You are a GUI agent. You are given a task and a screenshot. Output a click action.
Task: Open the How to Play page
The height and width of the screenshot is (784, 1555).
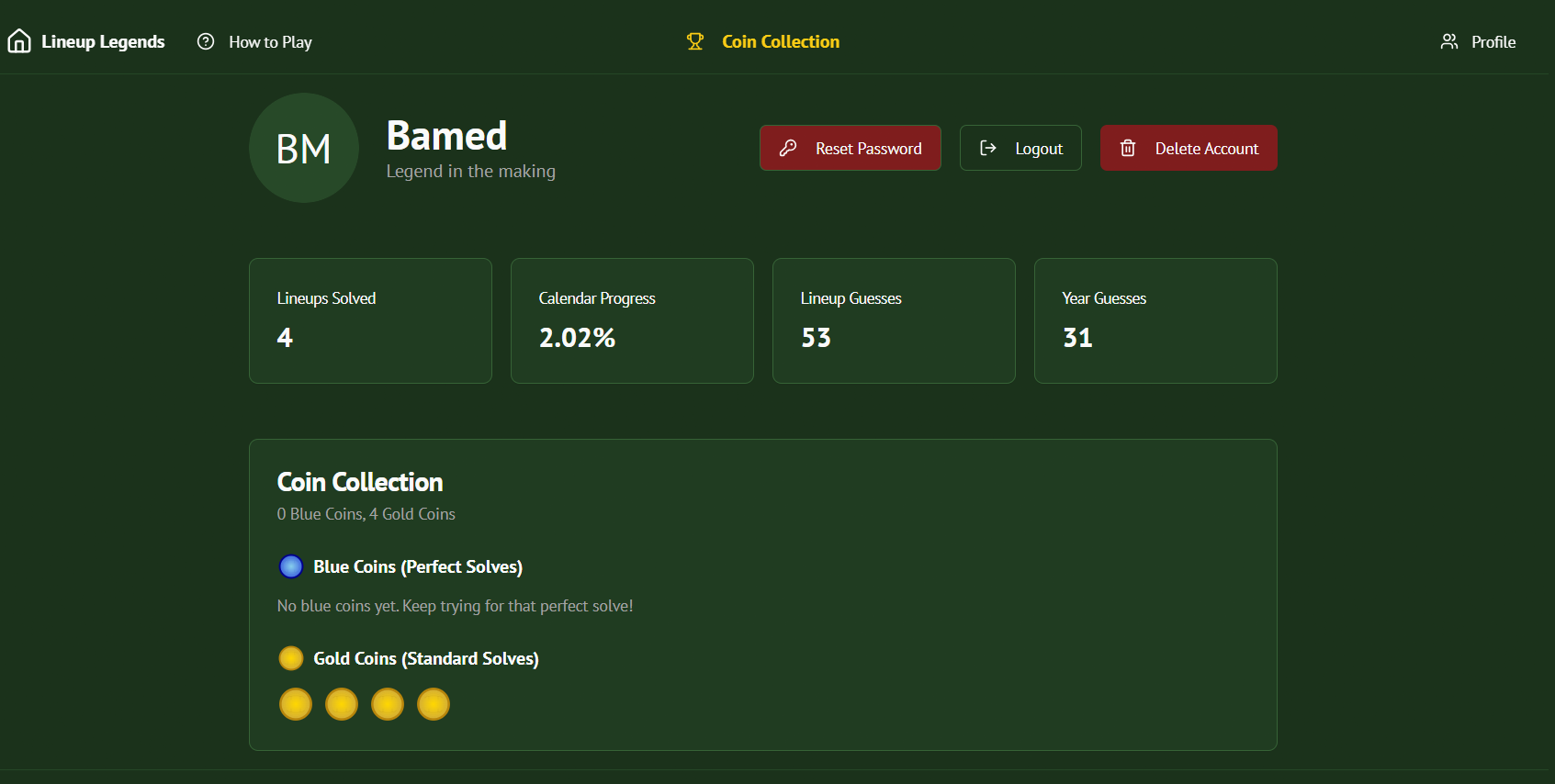(x=270, y=42)
